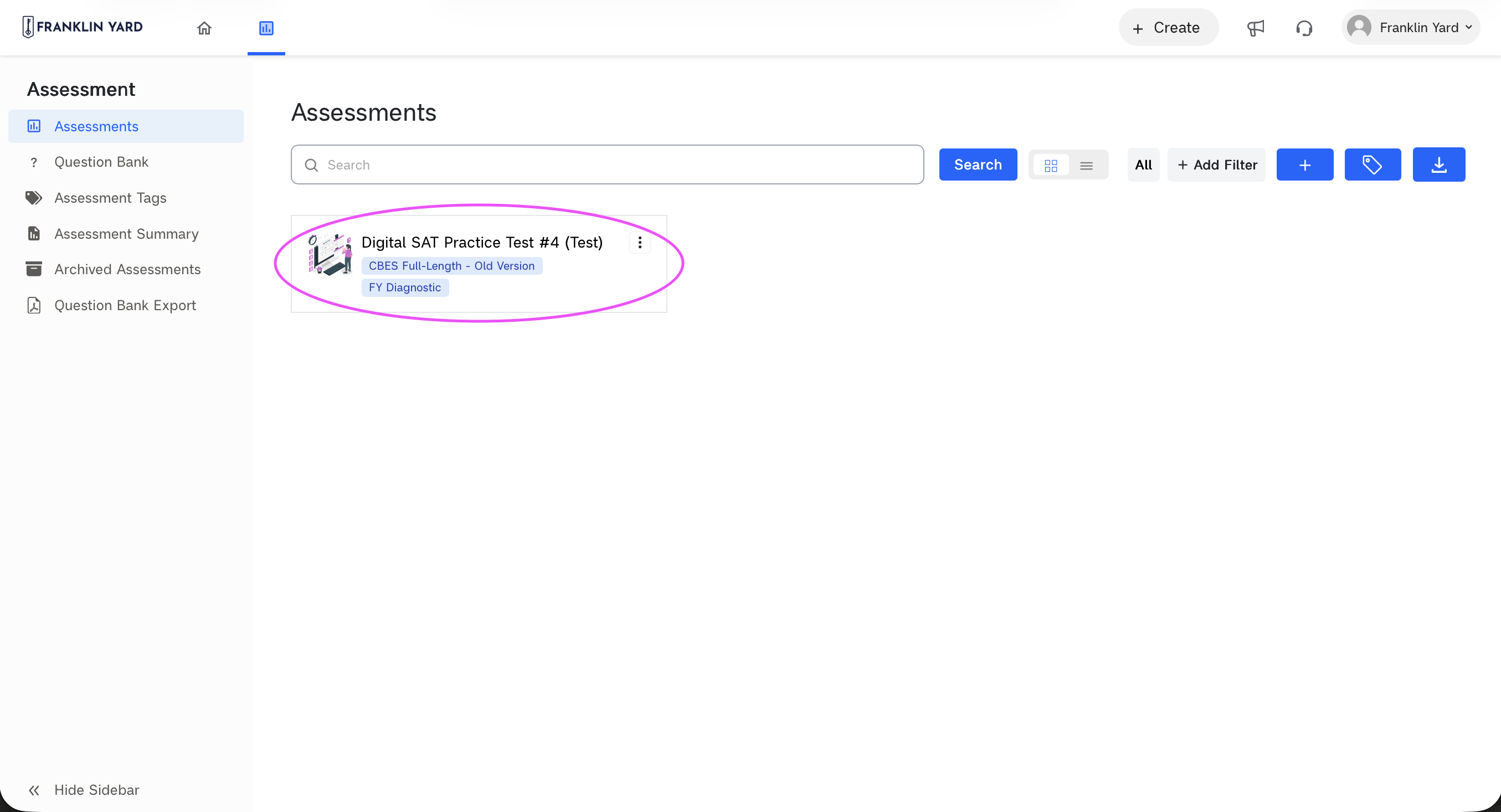Click the Digital SAT card thumbnail
The image size is (1501, 812).
pos(330,254)
